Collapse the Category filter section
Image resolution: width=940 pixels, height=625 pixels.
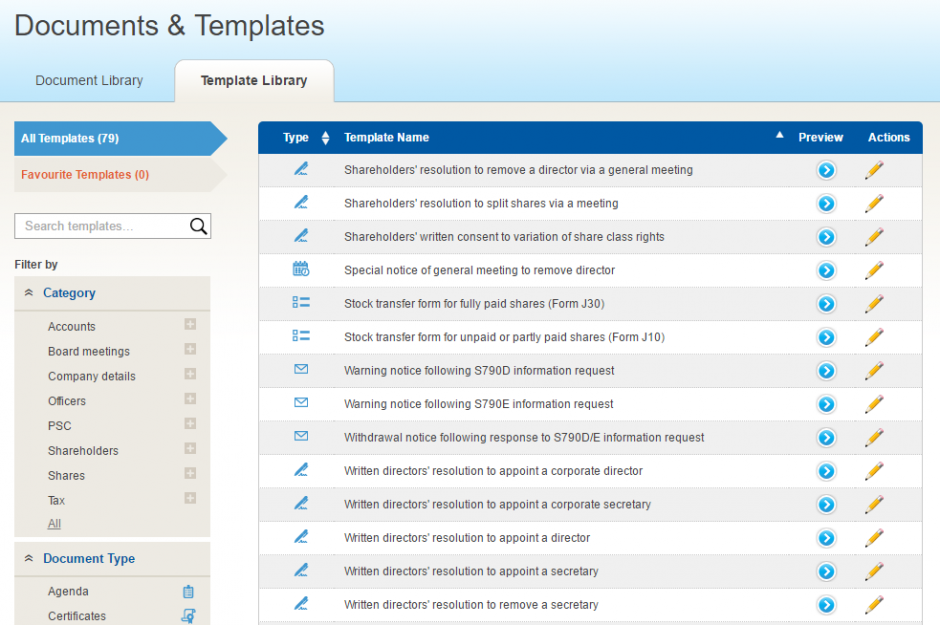pos(29,293)
